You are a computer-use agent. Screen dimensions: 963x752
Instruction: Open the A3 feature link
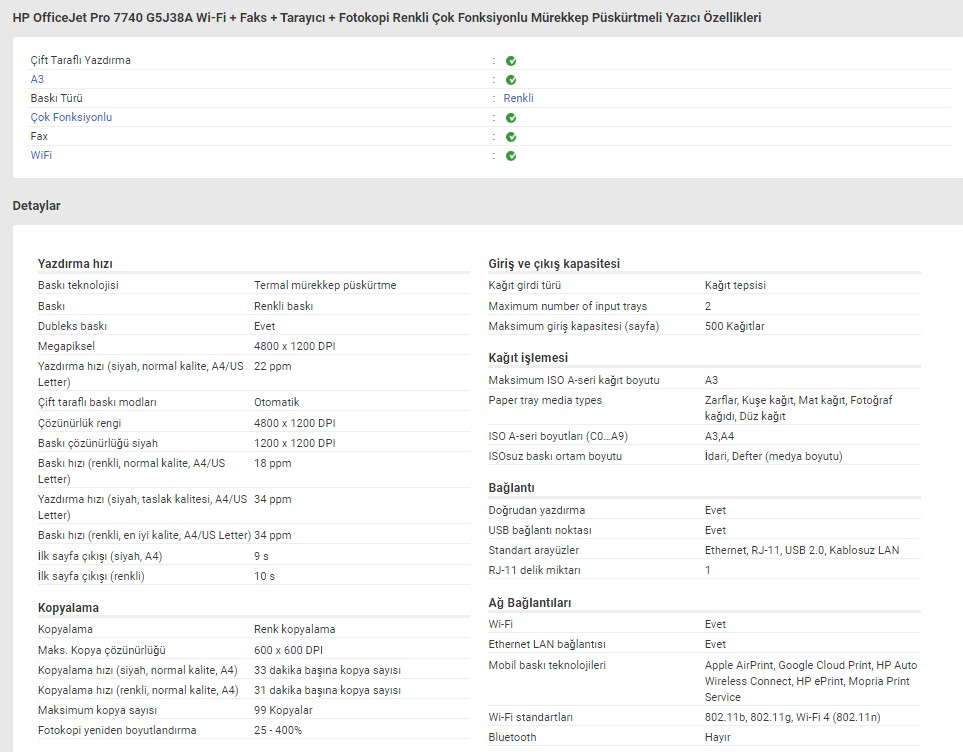[x=37, y=79]
